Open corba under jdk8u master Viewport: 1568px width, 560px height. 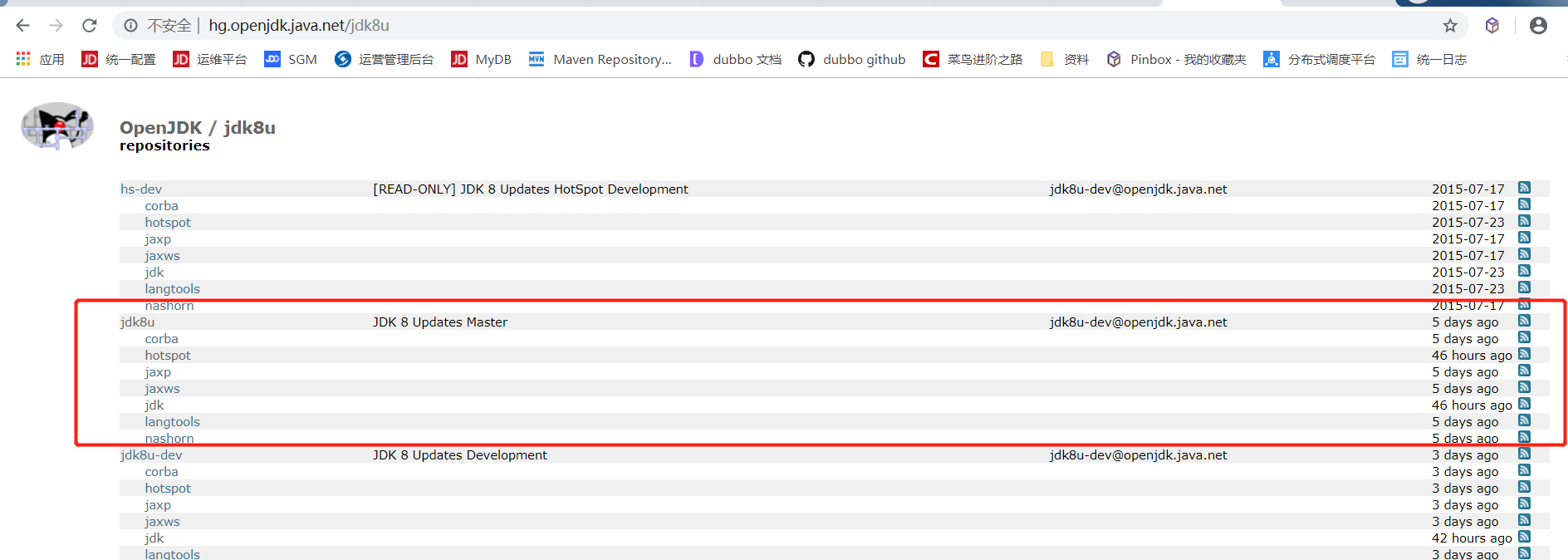[x=161, y=339]
